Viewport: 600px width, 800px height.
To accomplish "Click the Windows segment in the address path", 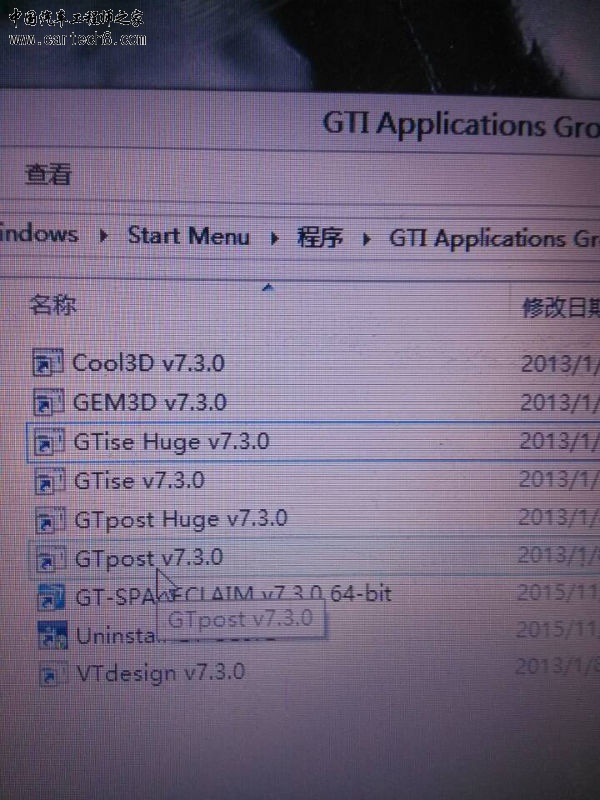I will (x=39, y=234).
